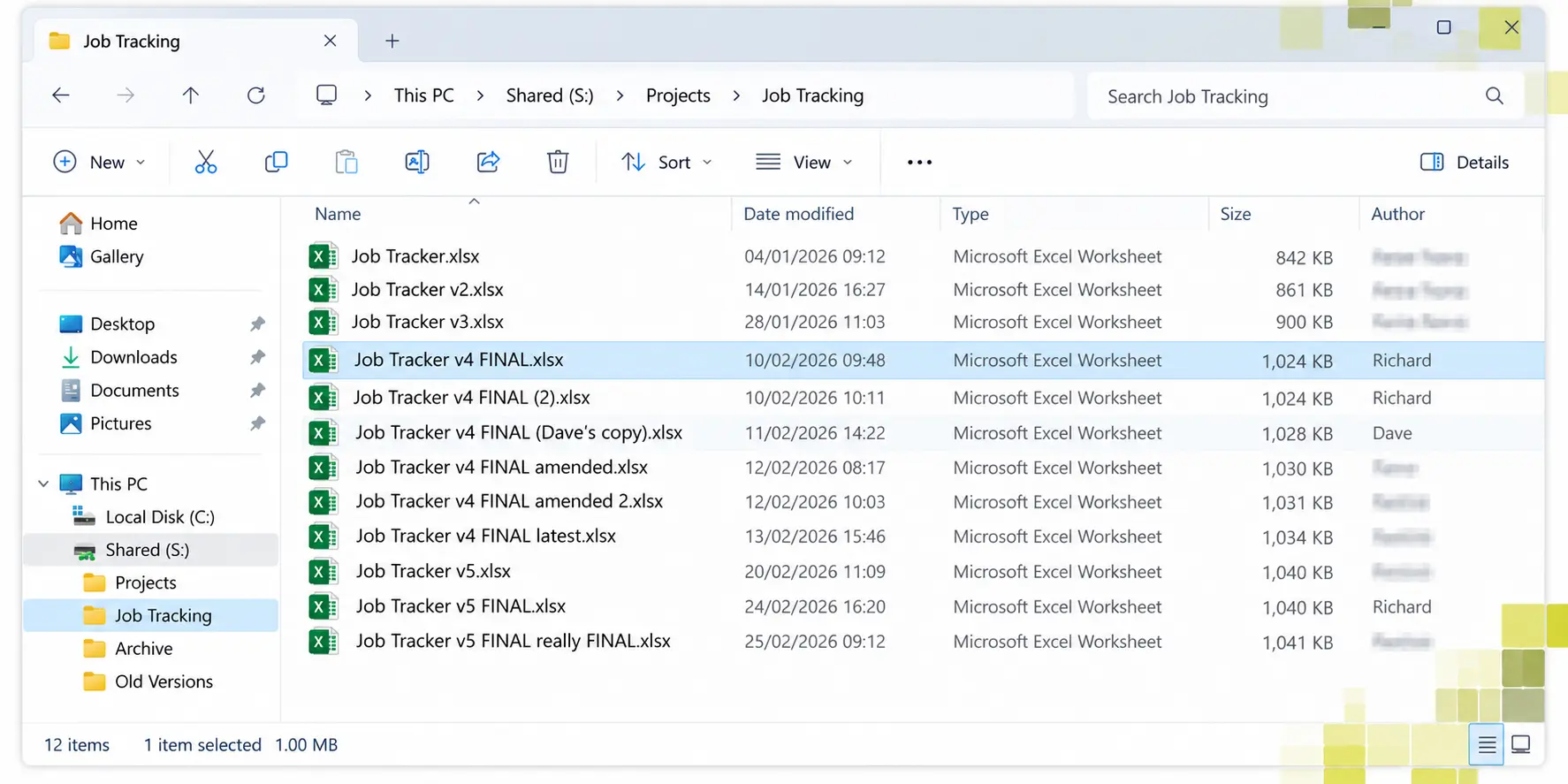Click the Rename icon in toolbar

pyautogui.click(x=417, y=162)
